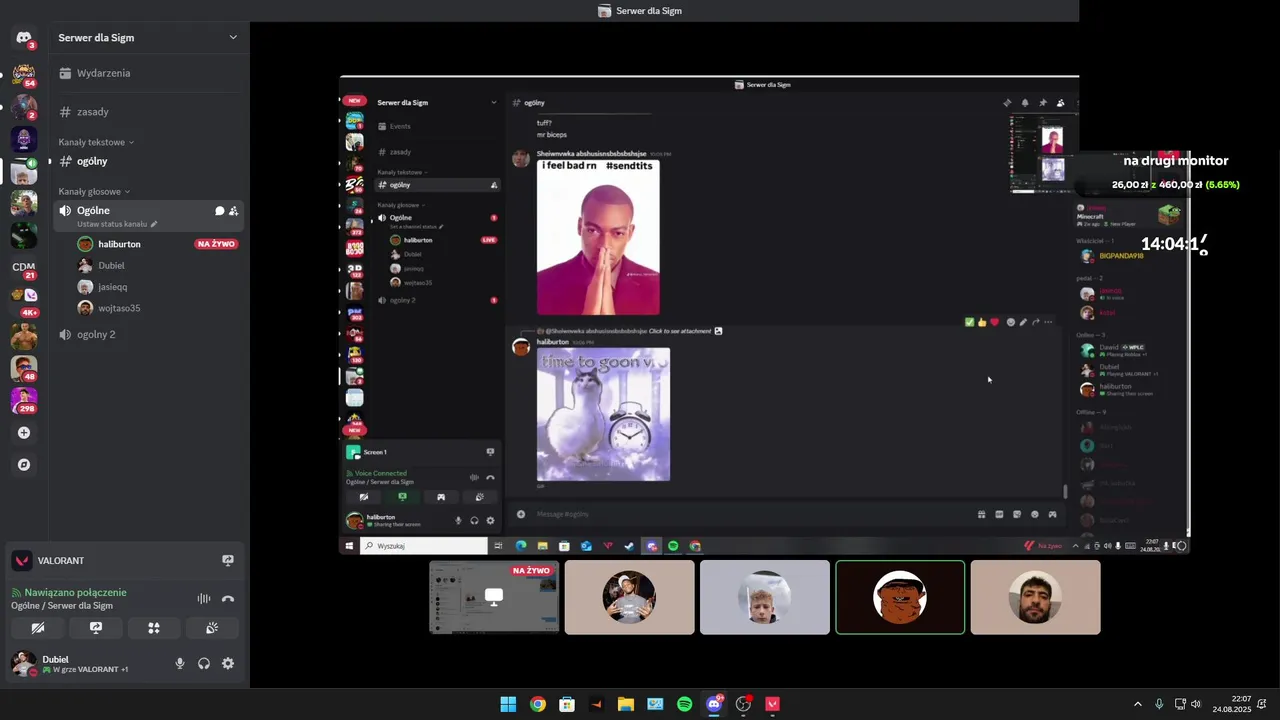The image size is (1280, 720).
Task: Stream VALORANT using screen icon beside it
Action: [228, 561]
